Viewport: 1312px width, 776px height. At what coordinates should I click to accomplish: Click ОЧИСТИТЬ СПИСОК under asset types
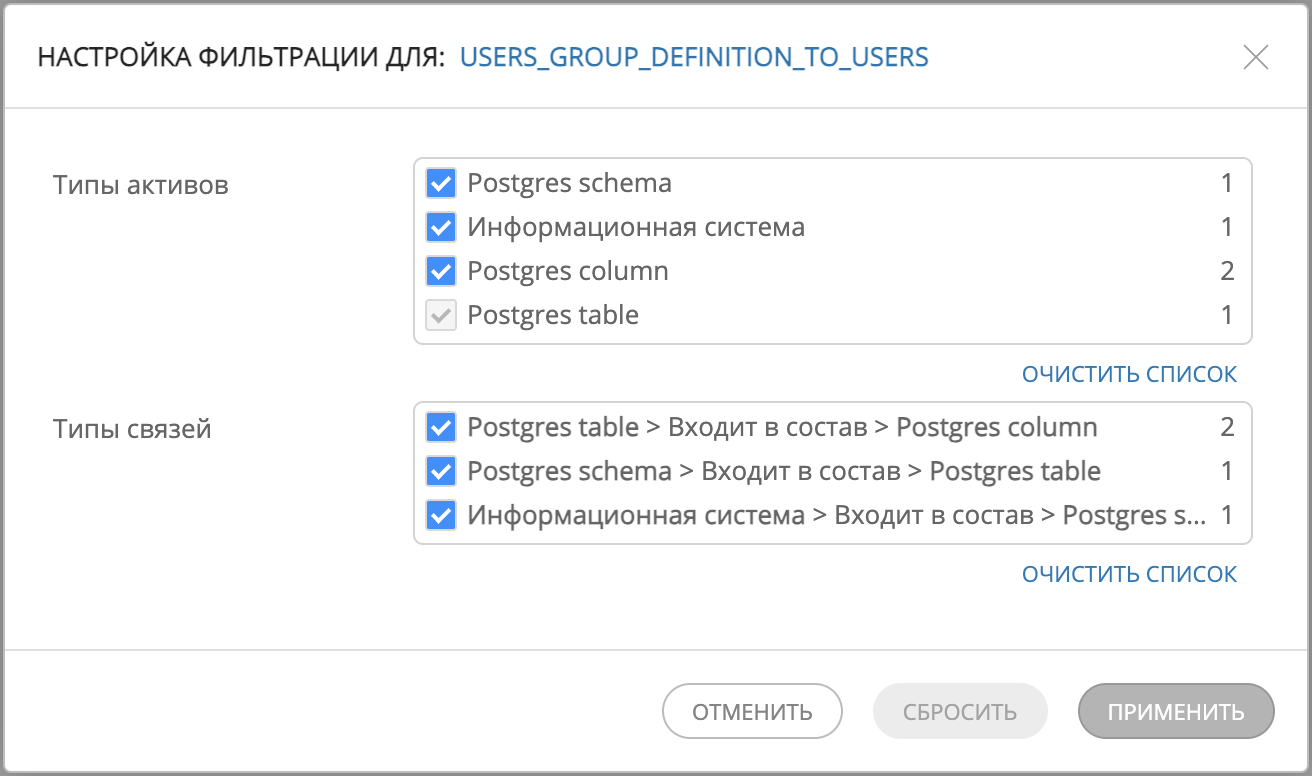pyautogui.click(x=1130, y=373)
